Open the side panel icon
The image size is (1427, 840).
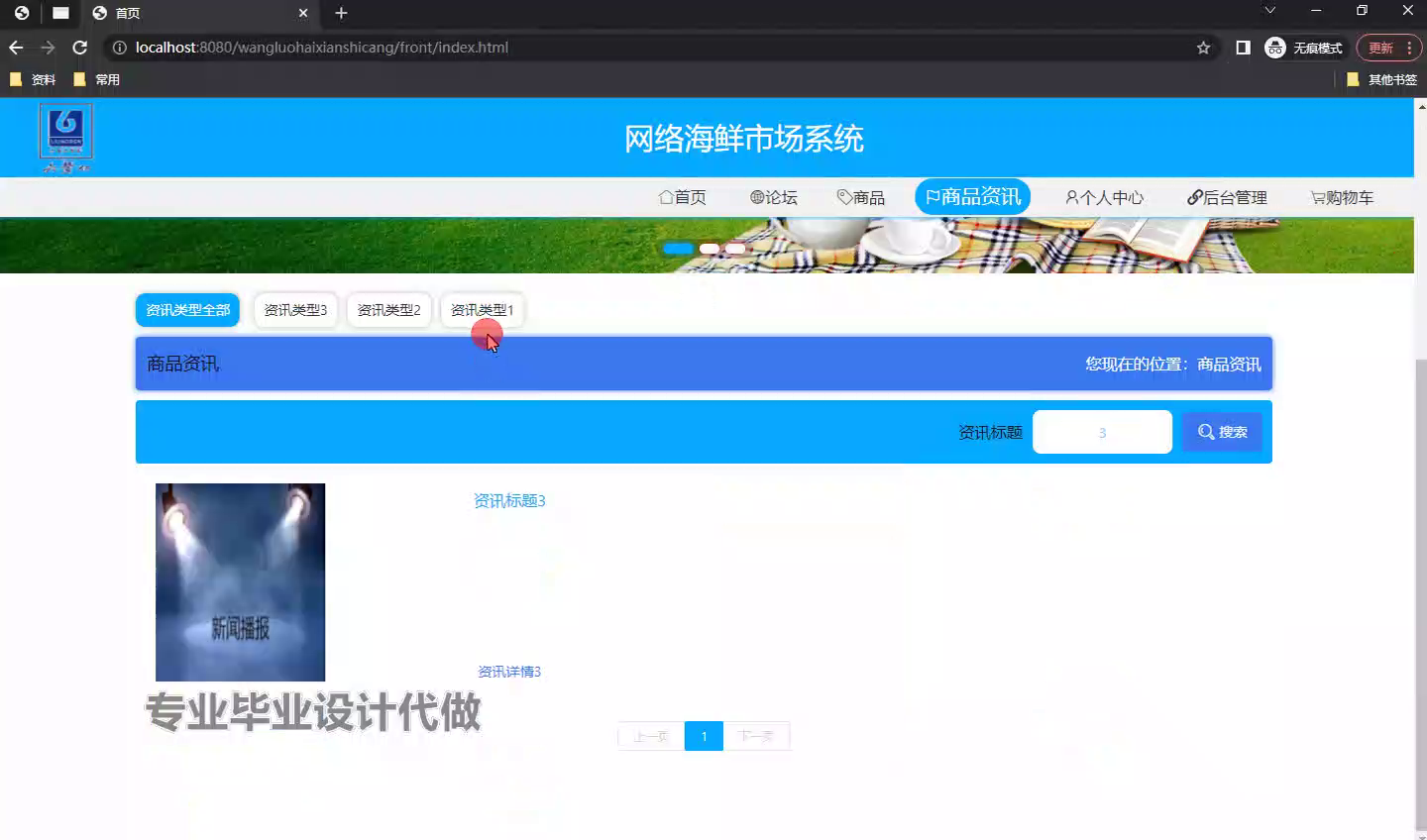[x=1243, y=48]
